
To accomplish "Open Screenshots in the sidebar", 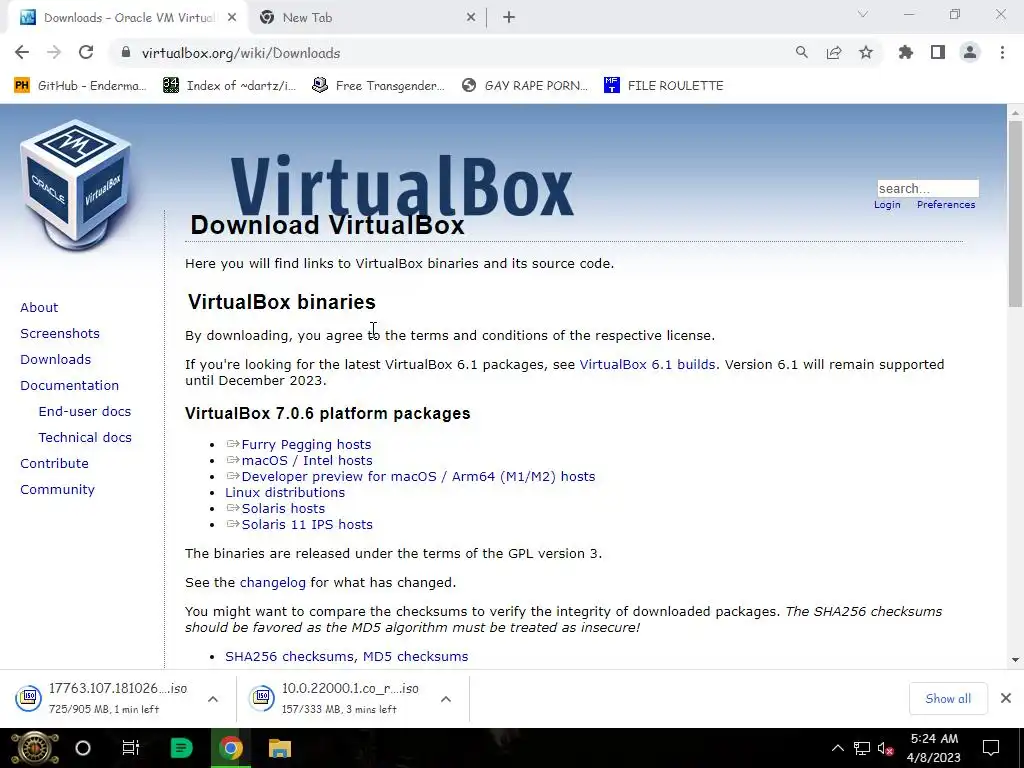I will tap(60, 334).
